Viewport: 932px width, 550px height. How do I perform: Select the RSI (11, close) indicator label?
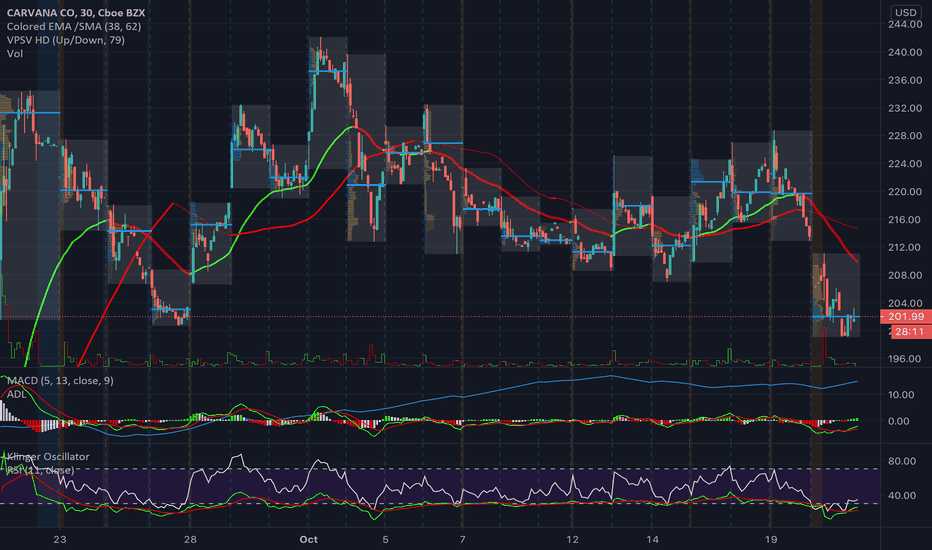(40, 470)
